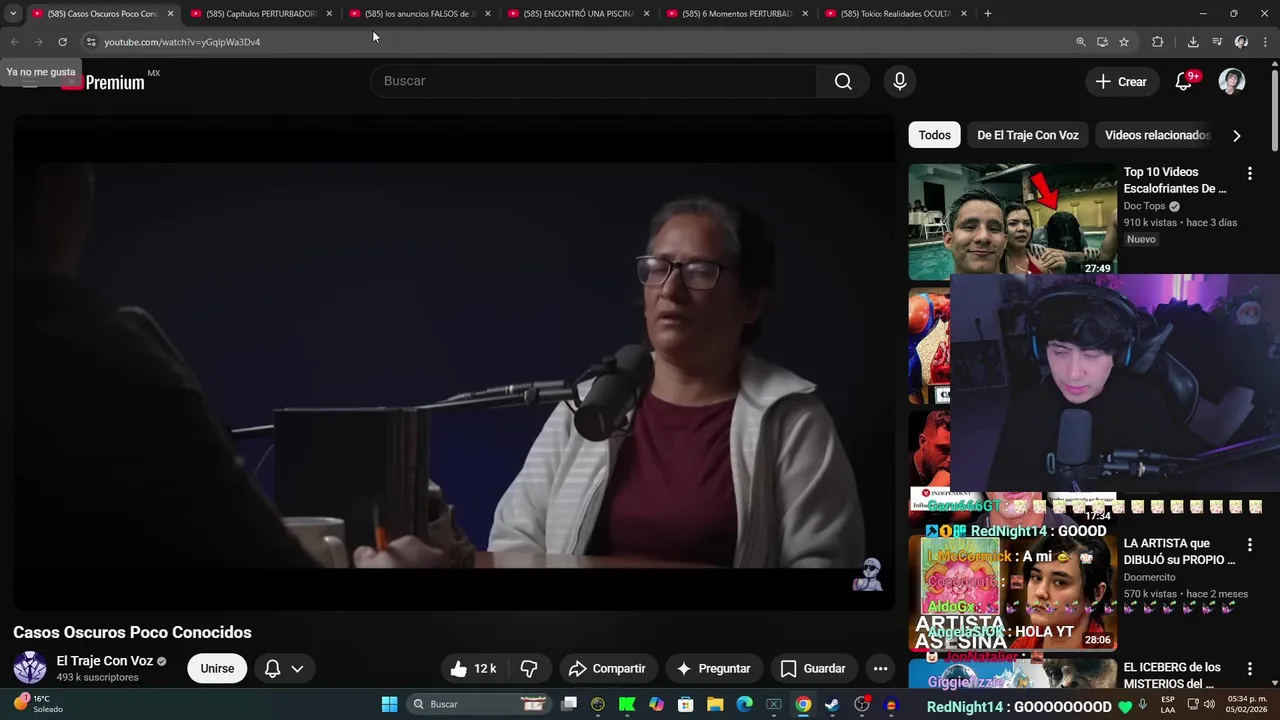Click the search magnifier button on YouTube

click(843, 81)
